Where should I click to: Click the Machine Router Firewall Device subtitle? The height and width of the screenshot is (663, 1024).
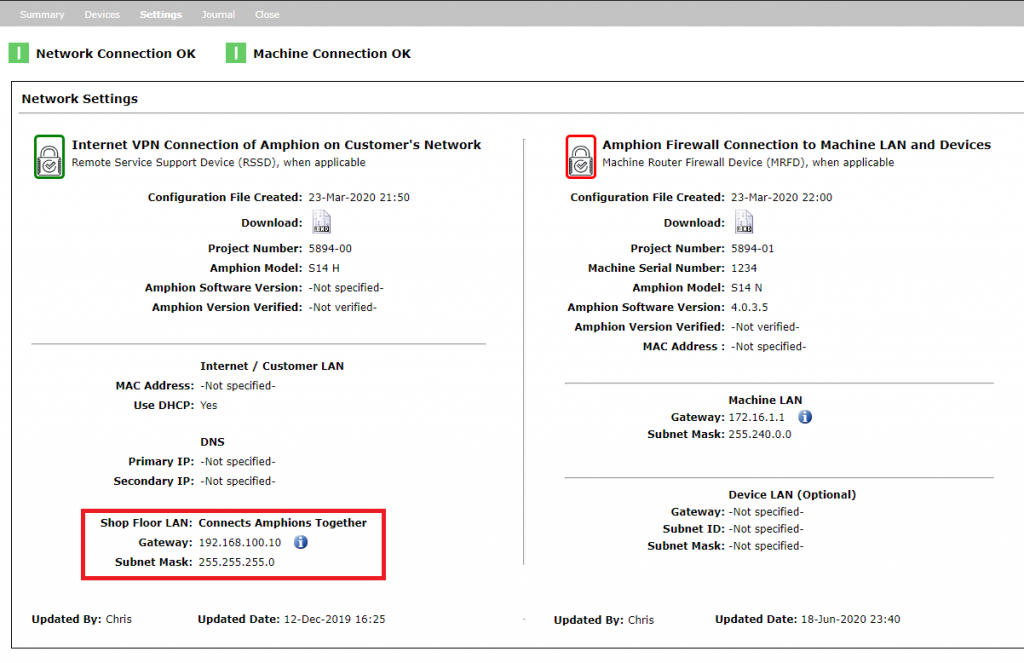coord(748,162)
